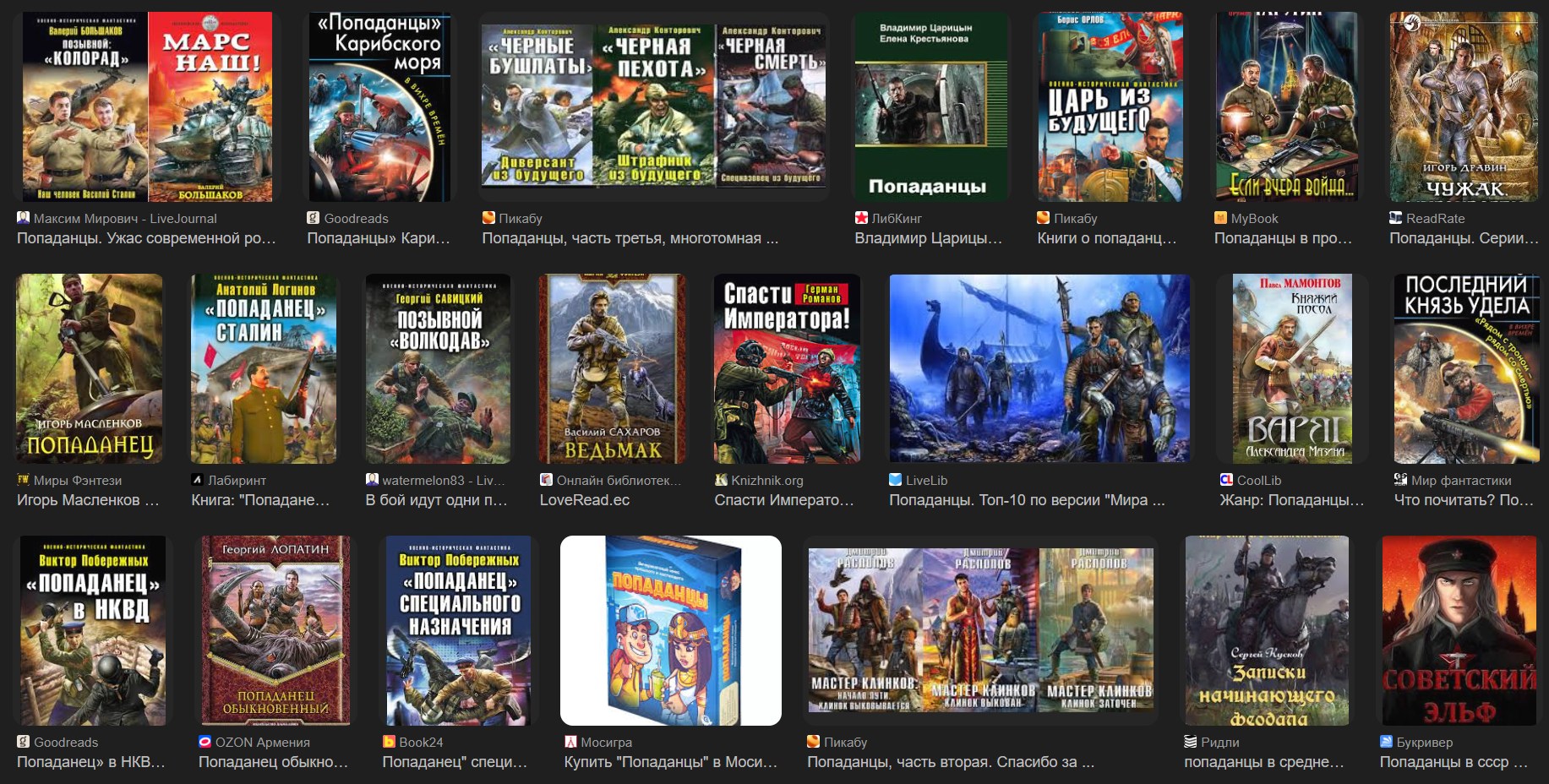Click the watermelon83 LiveJournal favicon
1549x784 pixels.
[372, 480]
